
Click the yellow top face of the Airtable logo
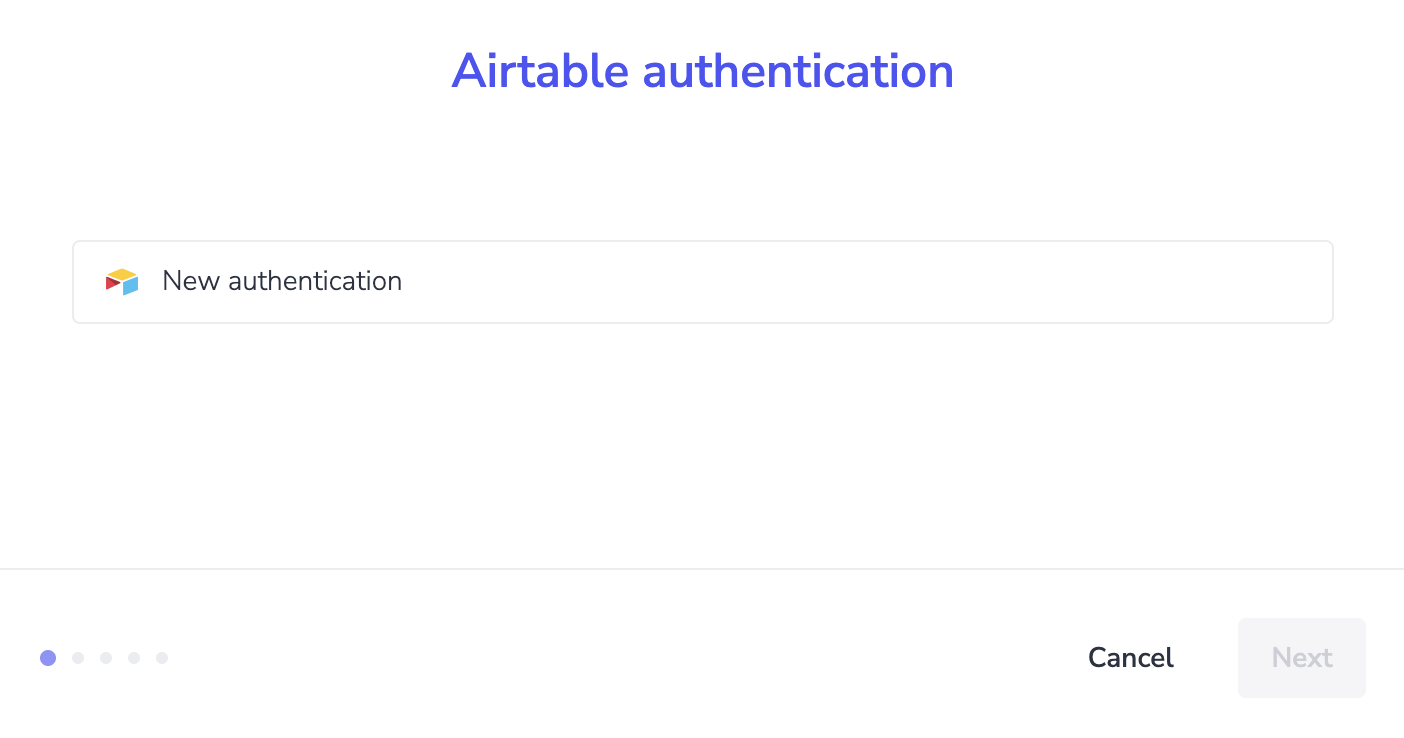122,274
